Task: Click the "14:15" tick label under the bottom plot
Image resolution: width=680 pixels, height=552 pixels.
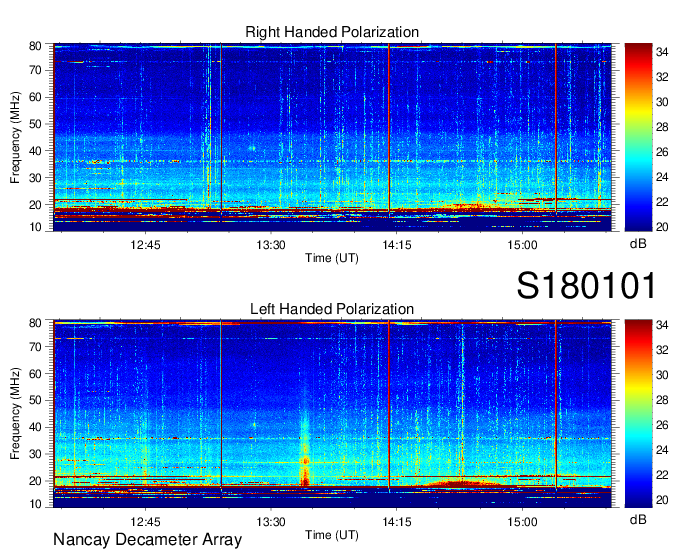Action: 396,522
